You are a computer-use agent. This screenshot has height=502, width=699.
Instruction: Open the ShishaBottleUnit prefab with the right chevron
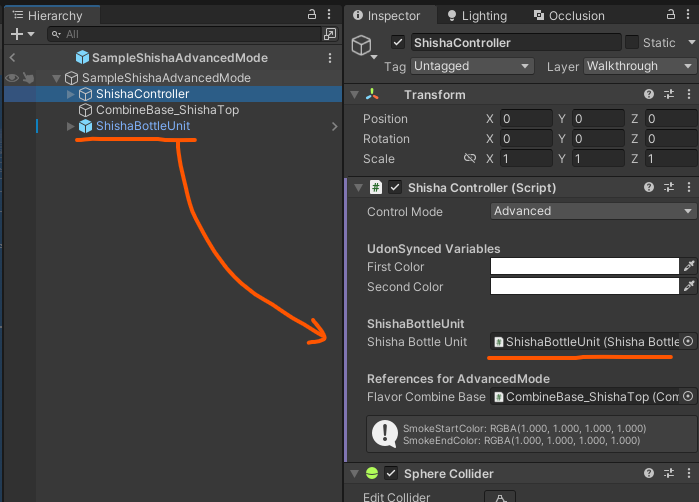pos(334,127)
